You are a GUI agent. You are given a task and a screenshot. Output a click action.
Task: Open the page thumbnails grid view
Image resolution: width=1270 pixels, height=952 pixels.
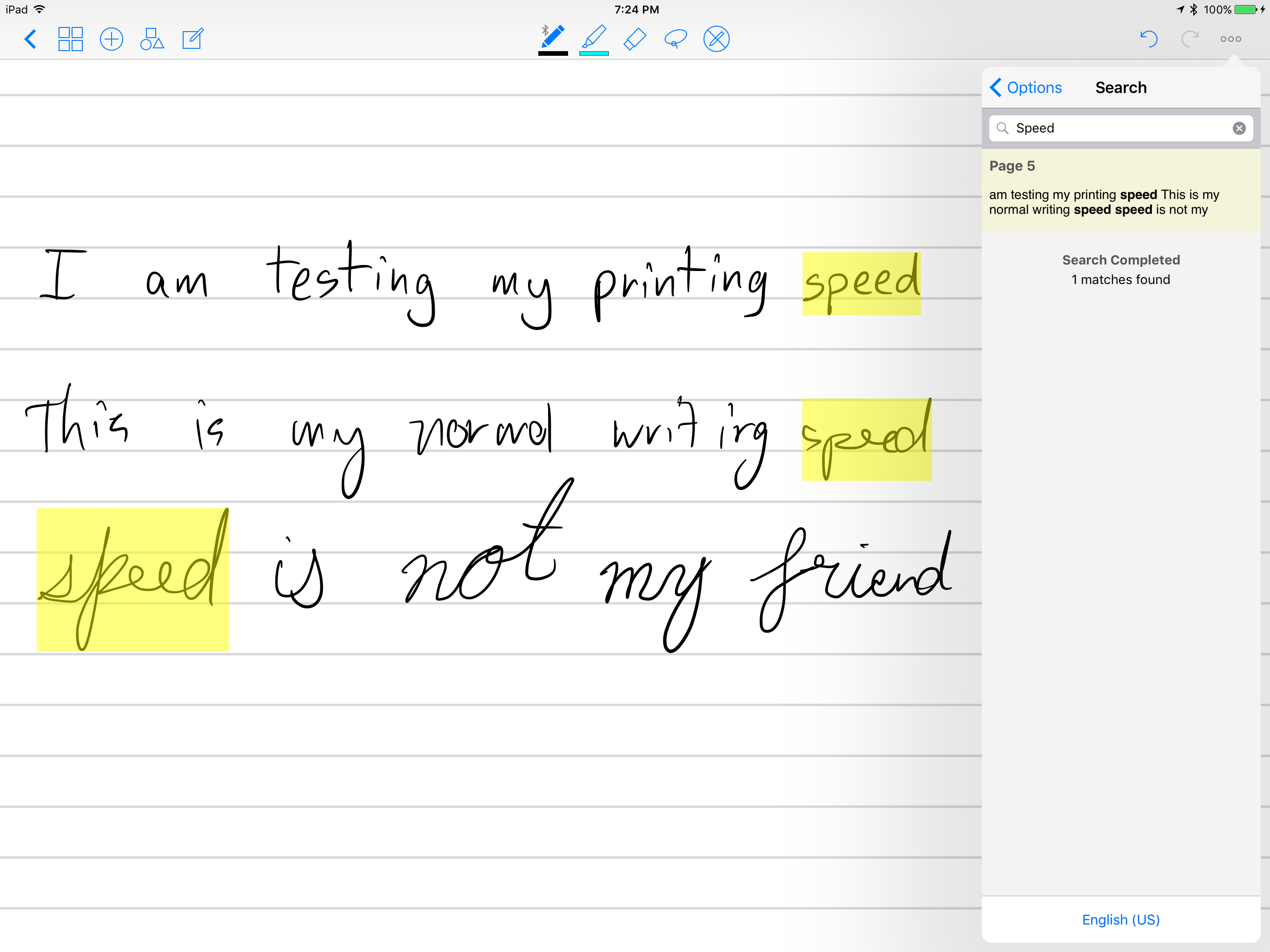coord(70,39)
